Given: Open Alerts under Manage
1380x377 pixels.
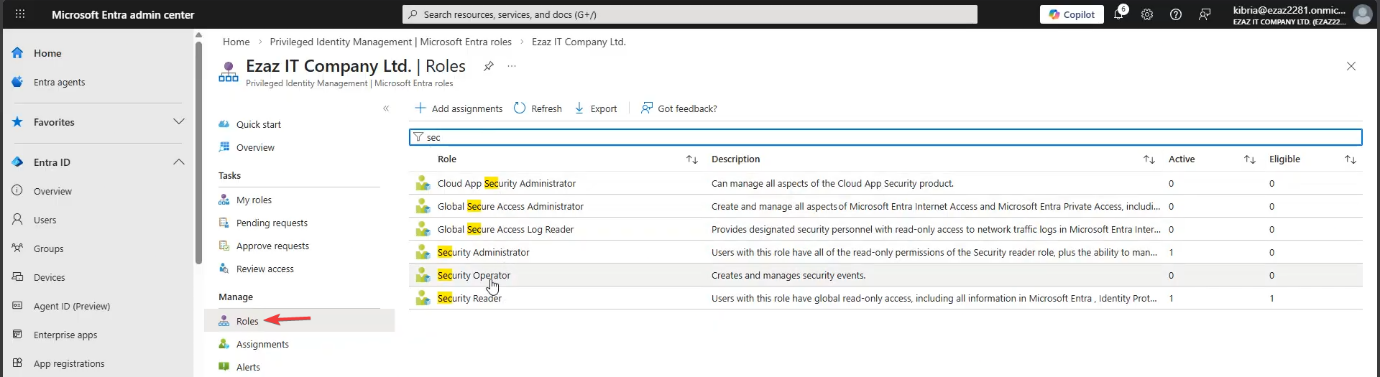Looking at the screenshot, I should [248, 367].
